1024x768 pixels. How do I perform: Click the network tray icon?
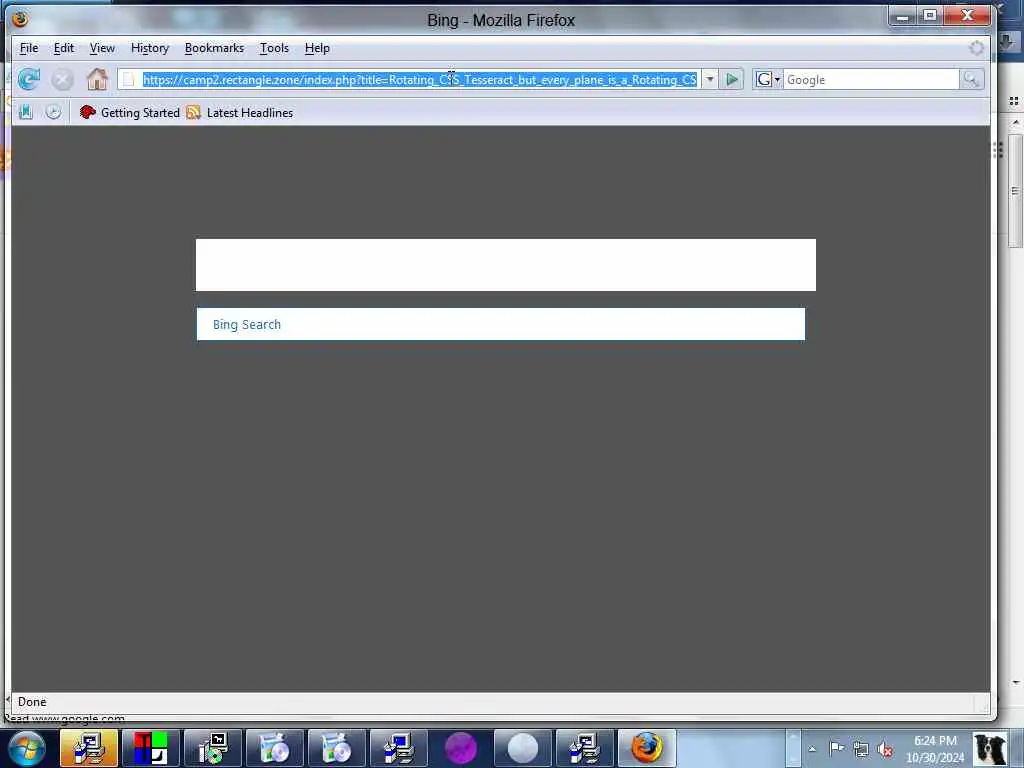[861, 749]
